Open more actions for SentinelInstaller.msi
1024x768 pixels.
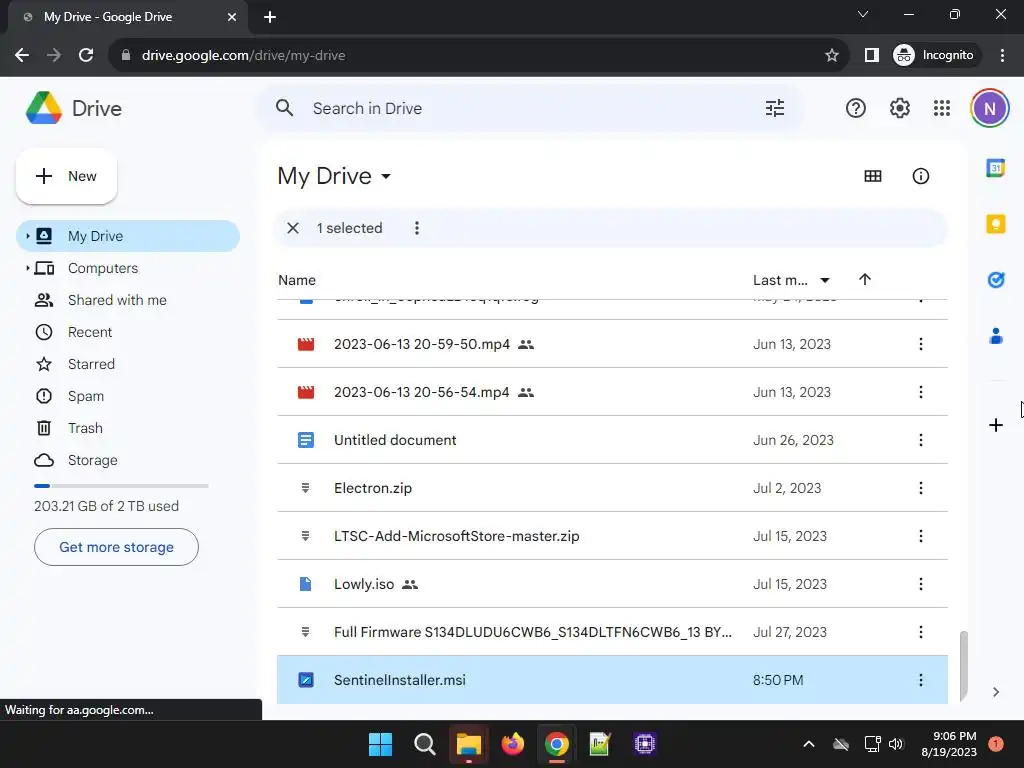[x=920, y=680]
